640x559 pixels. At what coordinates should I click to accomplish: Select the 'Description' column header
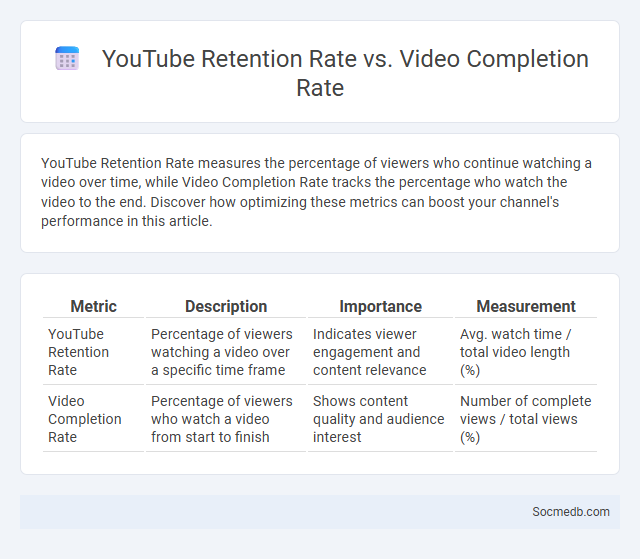click(226, 306)
